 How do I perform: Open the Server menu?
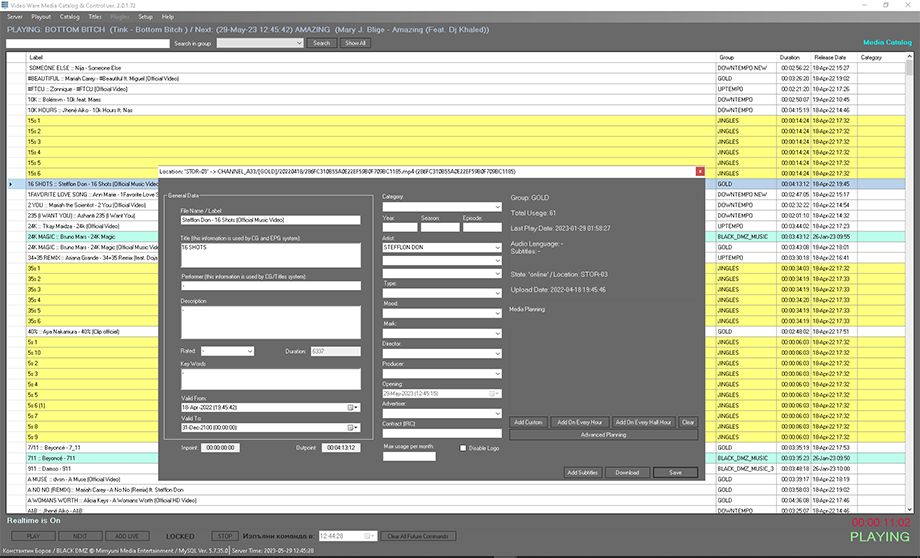(15, 17)
